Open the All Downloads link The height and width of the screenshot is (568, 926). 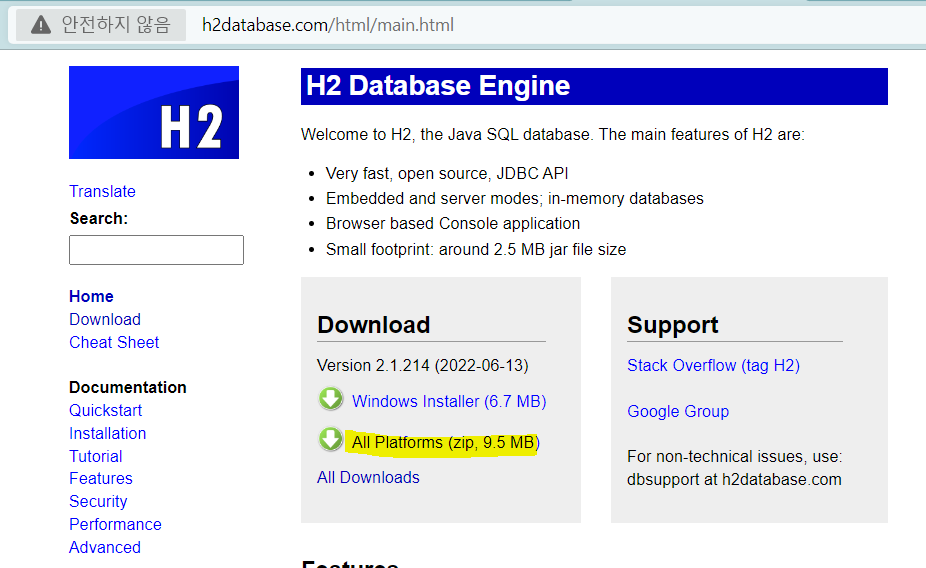click(x=368, y=477)
